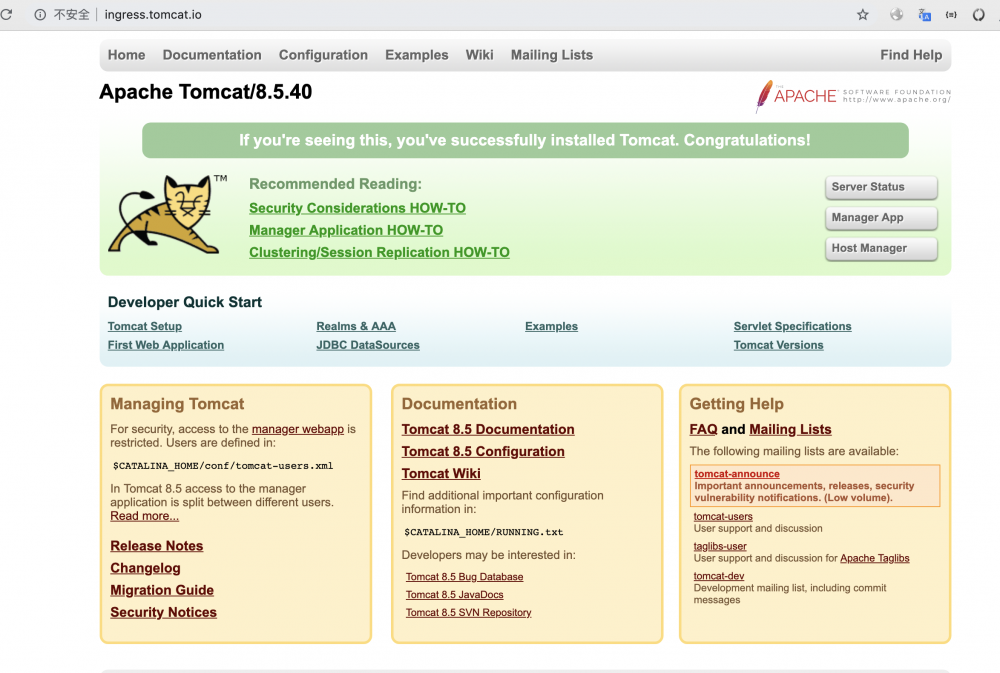Open the Realms & AAA link

(x=356, y=326)
